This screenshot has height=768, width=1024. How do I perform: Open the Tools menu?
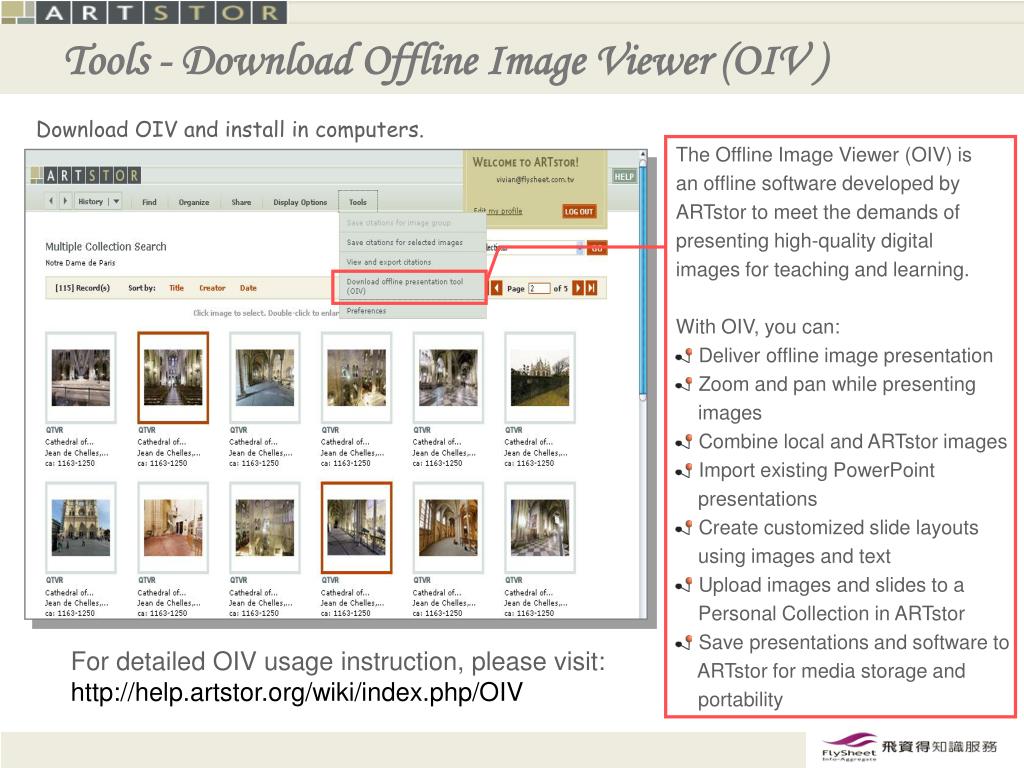tap(358, 202)
